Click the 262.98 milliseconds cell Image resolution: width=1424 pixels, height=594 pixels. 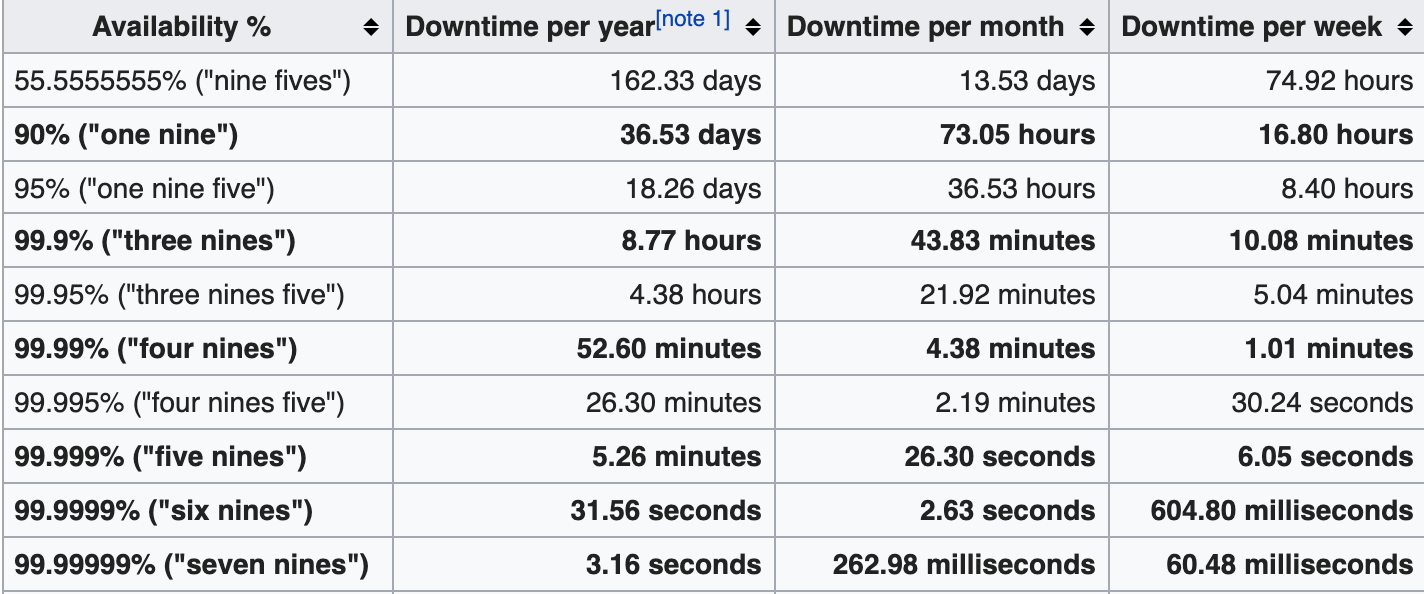[942, 565]
